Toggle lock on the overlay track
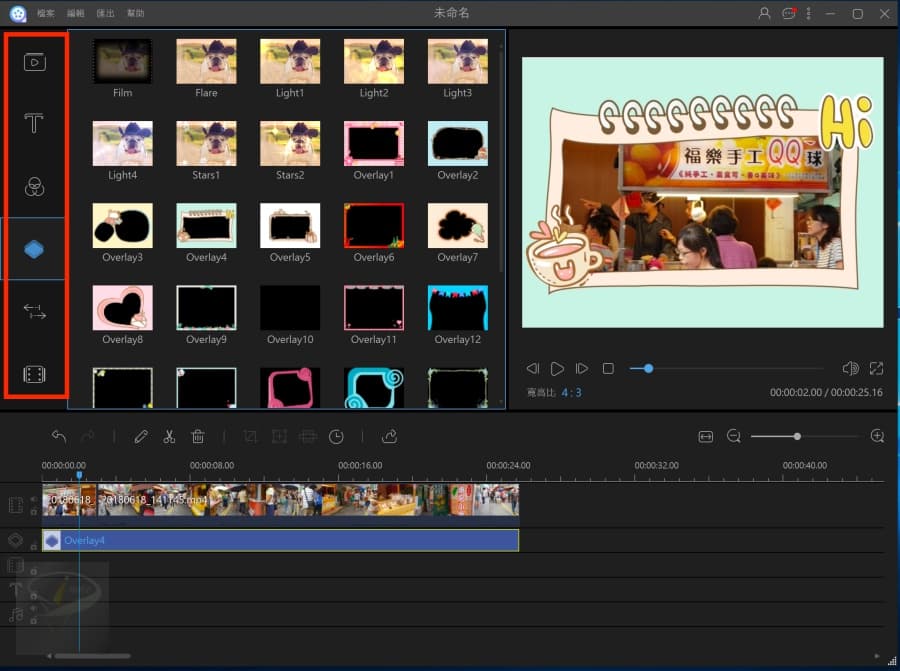 [33, 546]
